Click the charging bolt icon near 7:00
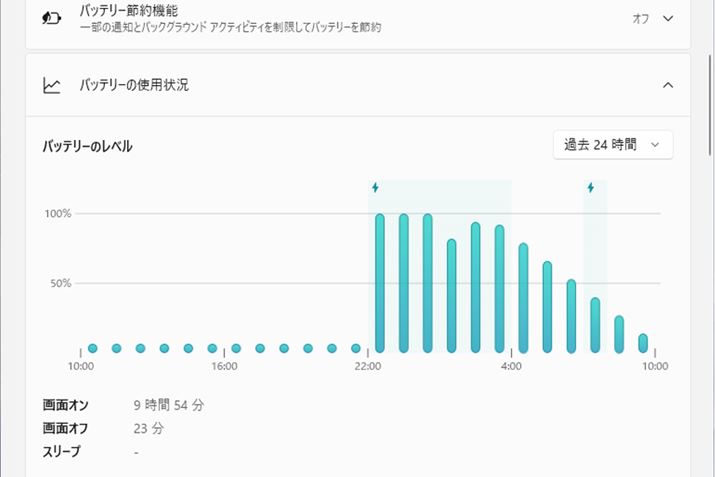 click(591, 187)
